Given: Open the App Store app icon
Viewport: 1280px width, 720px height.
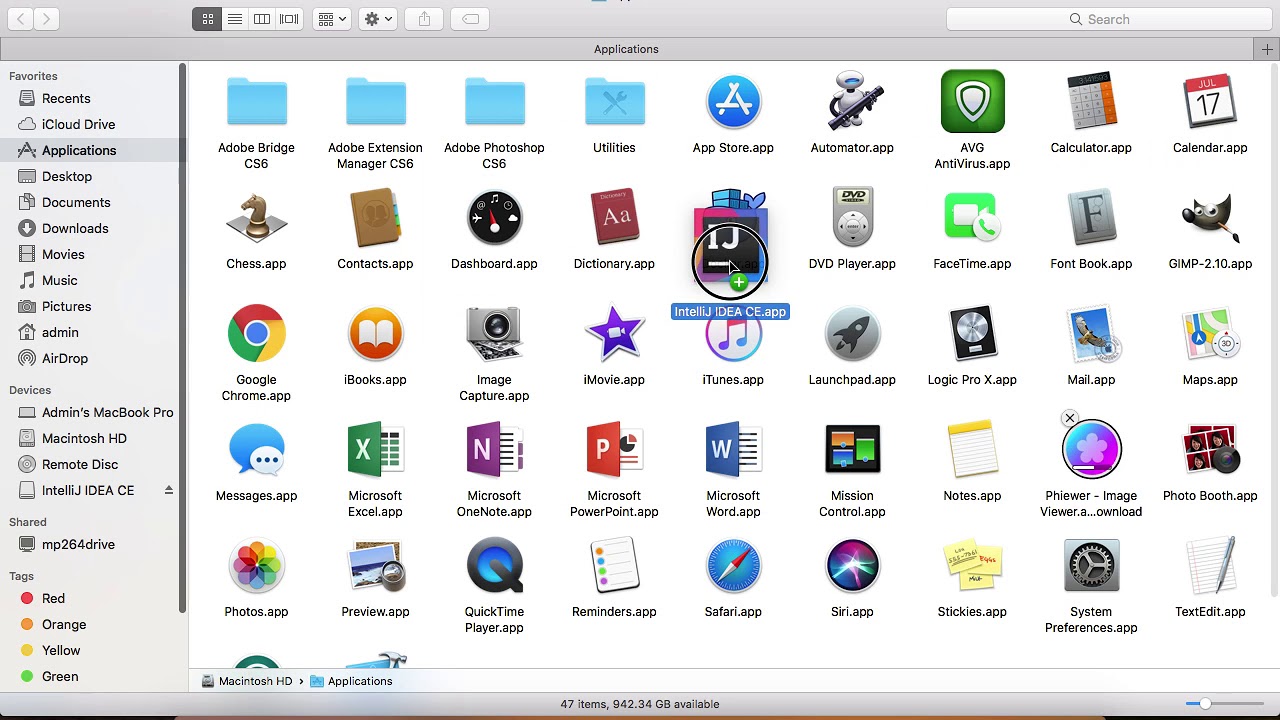Looking at the screenshot, I should [733, 102].
